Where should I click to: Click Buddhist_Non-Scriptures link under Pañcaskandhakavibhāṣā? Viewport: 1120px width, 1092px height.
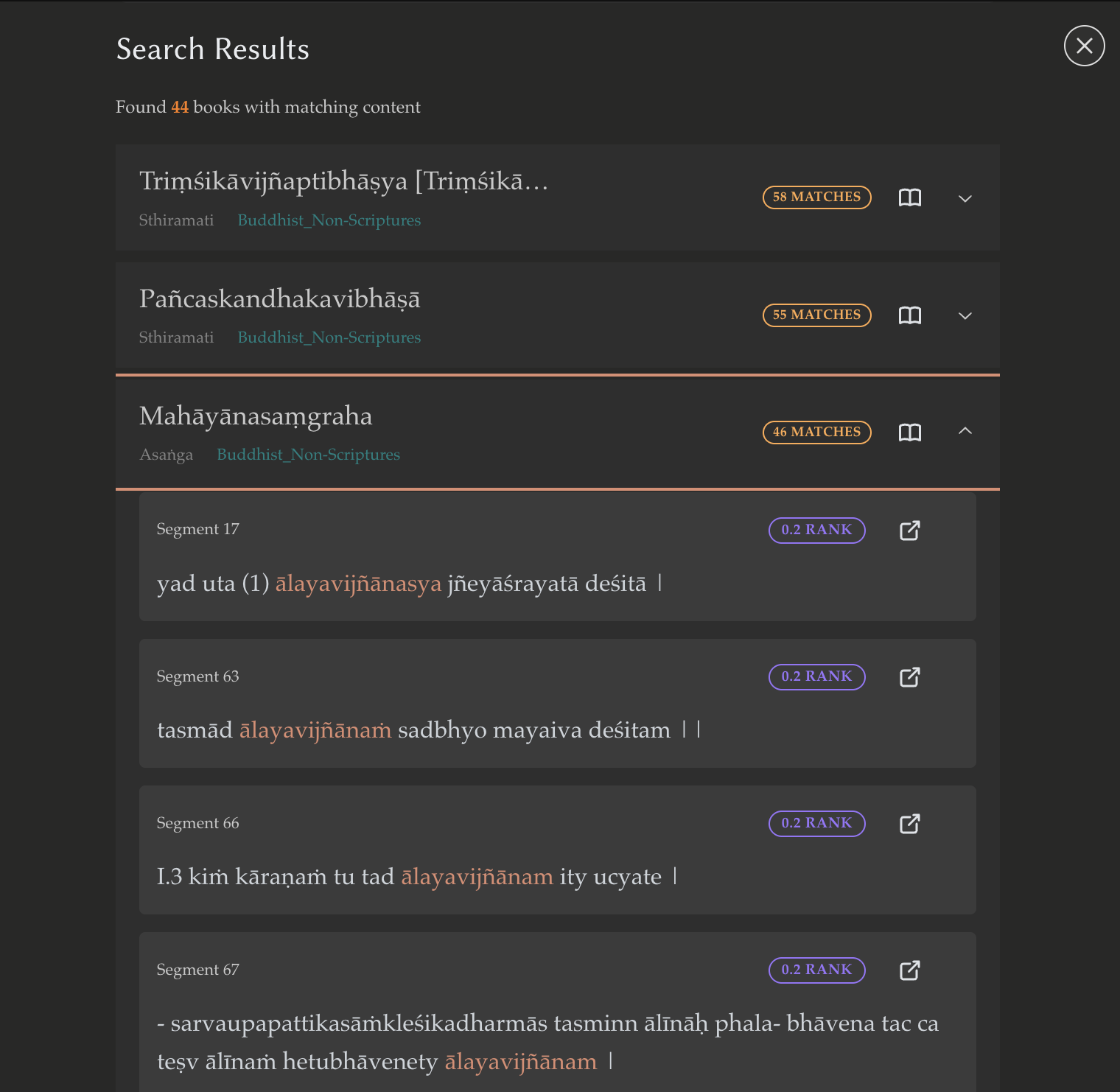[x=329, y=337]
